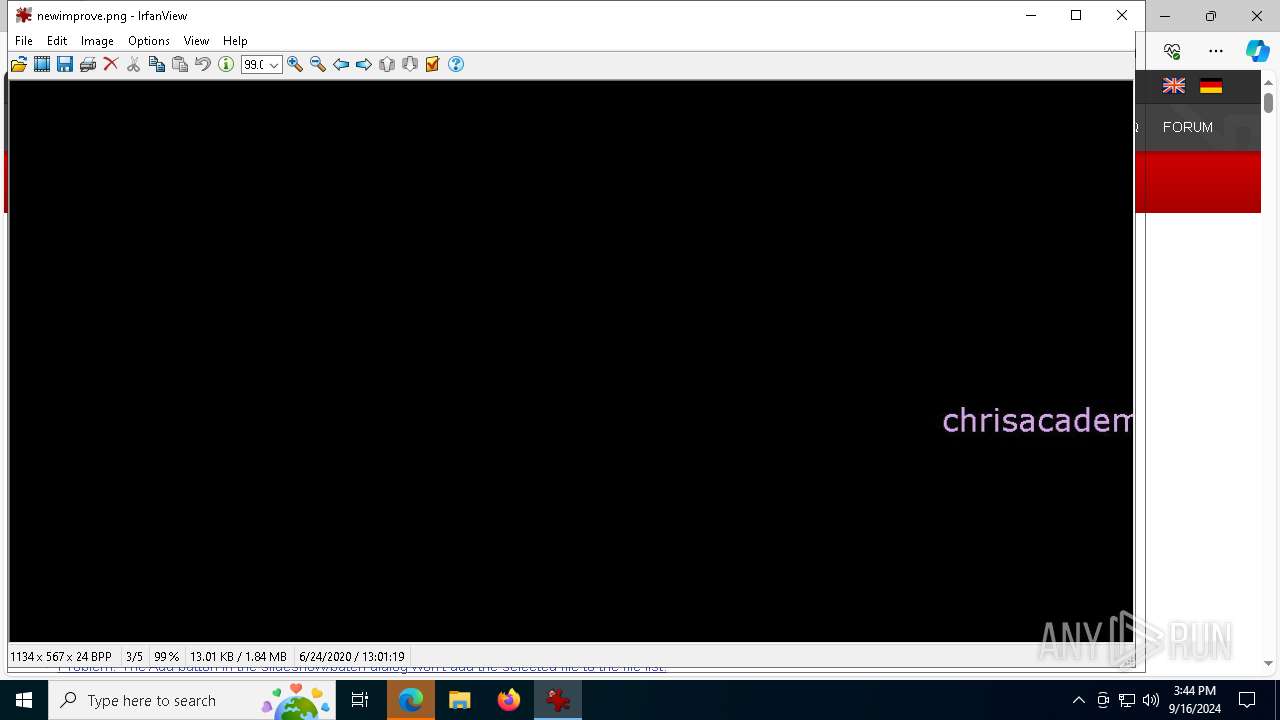Zoom out with the minus magnifier icon

318,64
